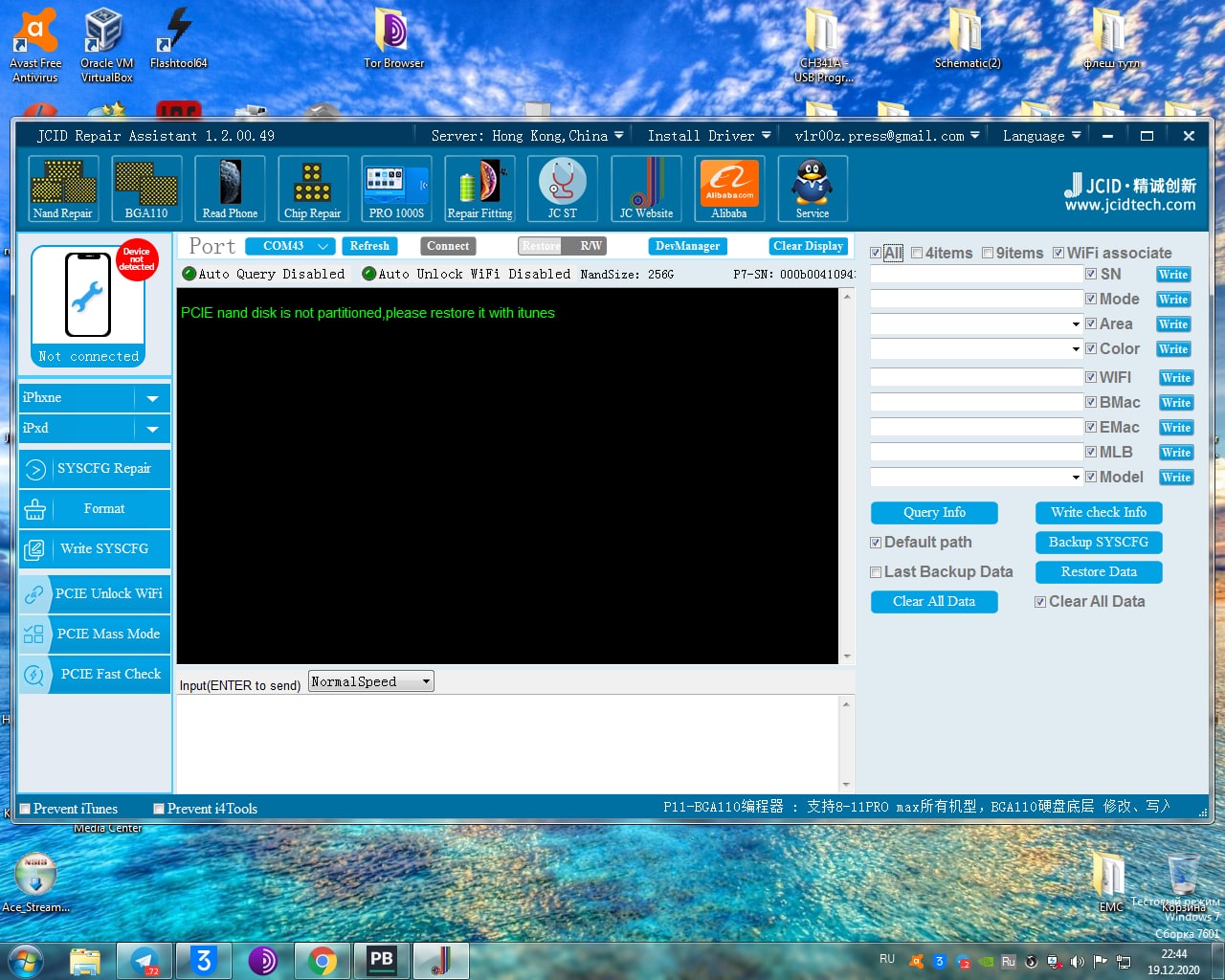Viewport: 1225px width, 980px height.
Task: Open the BGA110 module
Action: coord(146,189)
